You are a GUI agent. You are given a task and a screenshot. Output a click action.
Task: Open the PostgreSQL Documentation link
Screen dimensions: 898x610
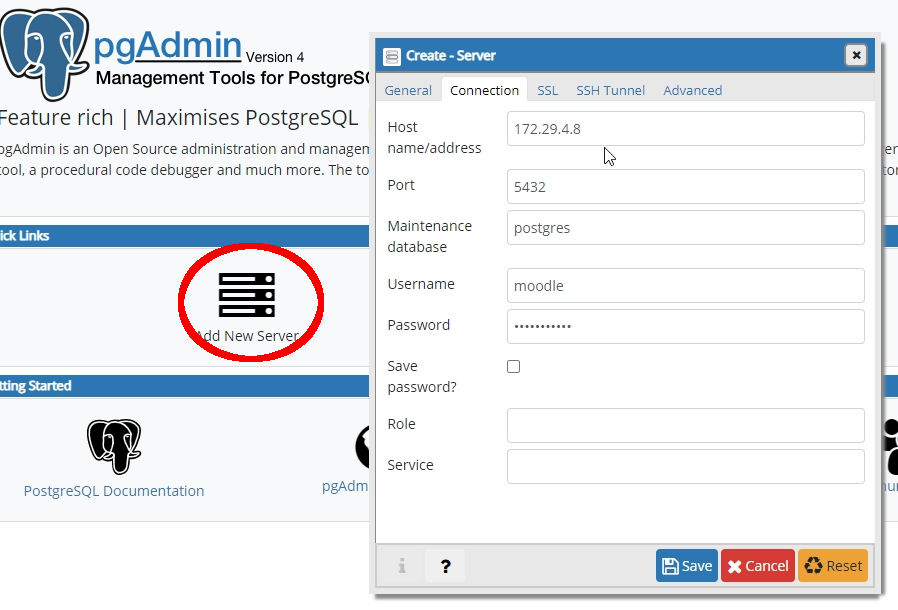tap(114, 491)
